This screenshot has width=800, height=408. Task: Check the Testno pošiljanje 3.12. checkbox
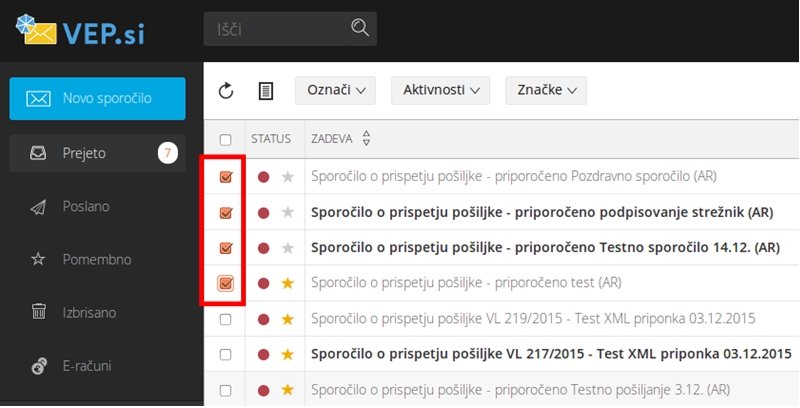(225, 391)
